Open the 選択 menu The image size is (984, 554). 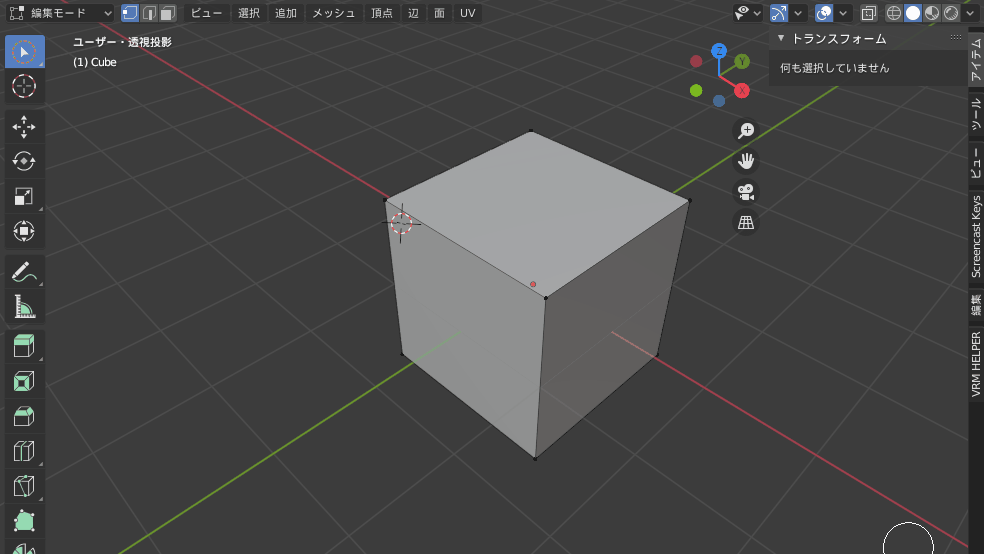tap(249, 13)
